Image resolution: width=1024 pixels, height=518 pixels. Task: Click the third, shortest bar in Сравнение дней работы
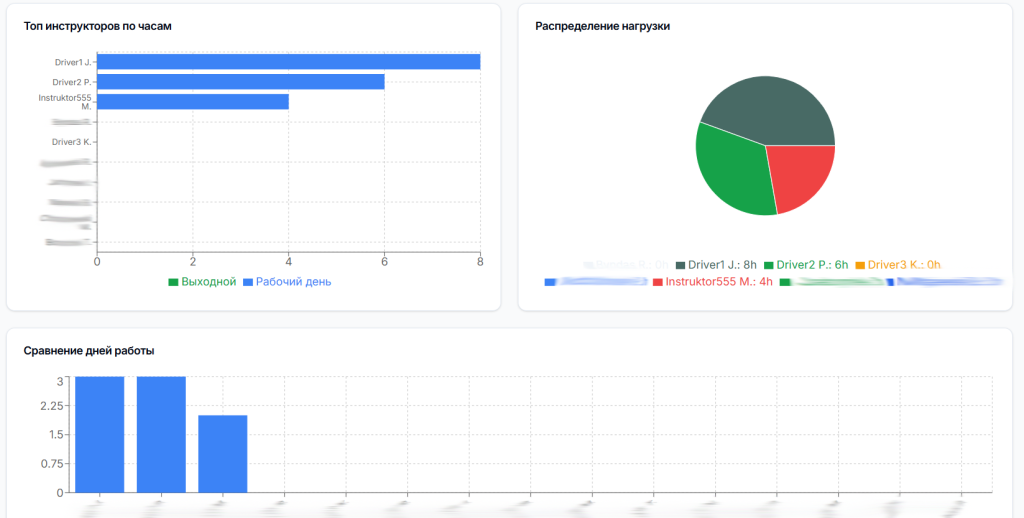(222, 454)
